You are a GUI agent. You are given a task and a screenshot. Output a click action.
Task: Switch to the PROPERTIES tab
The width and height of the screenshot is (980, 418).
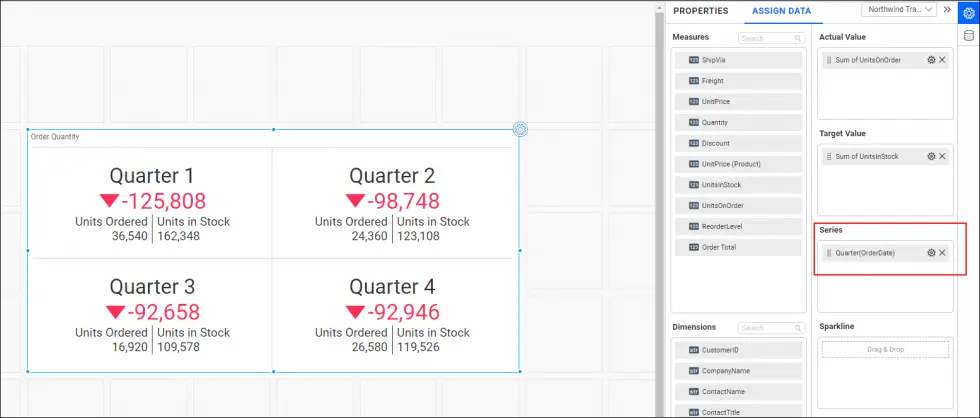point(698,11)
